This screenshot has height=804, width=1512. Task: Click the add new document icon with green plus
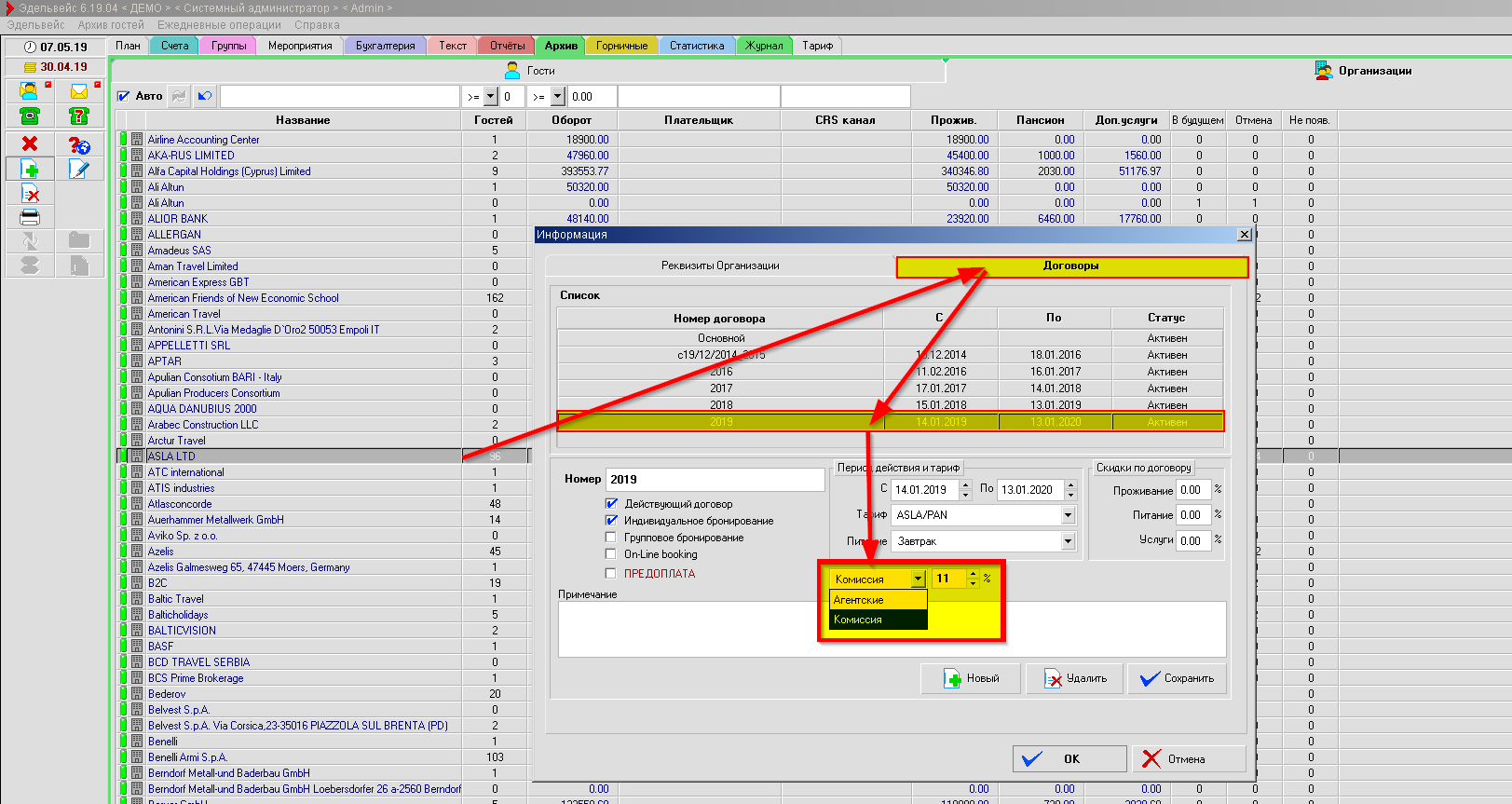pyautogui.click(x=30, y=169)
